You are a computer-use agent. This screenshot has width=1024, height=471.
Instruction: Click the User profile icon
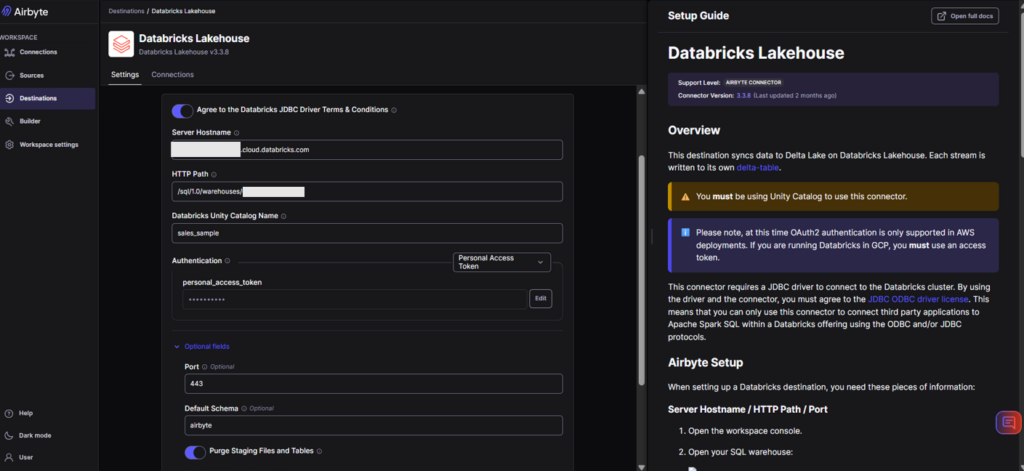tap(9, 457)
